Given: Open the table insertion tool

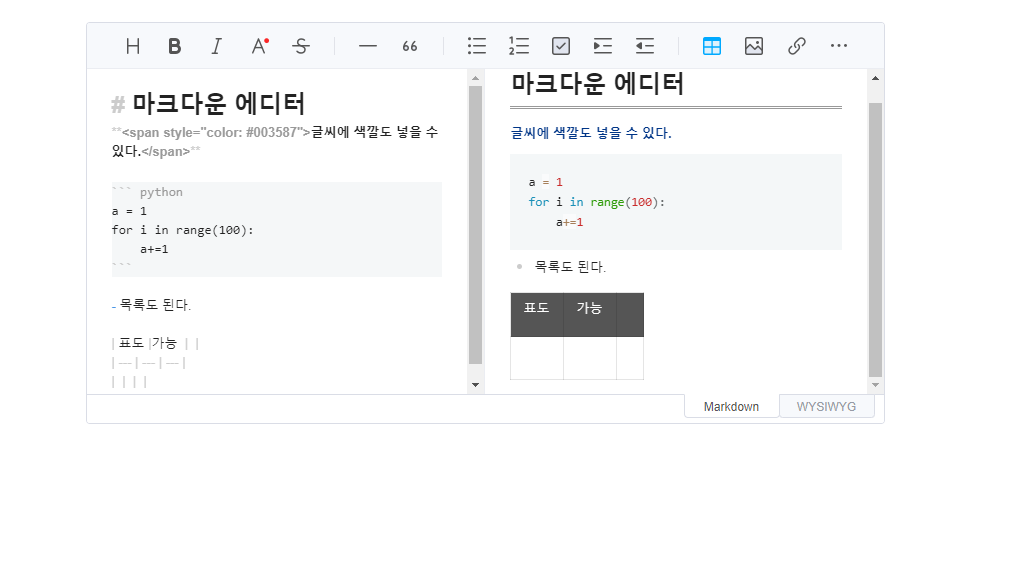Looking at the screenshot, I should (x=712, y=45).
